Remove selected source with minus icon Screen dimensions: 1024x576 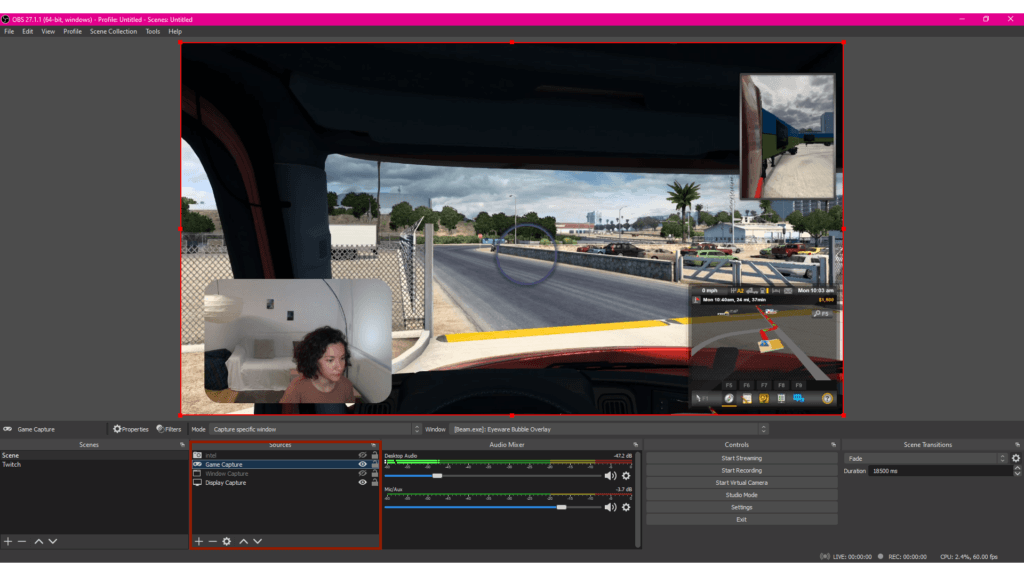(x=212, y=541)
